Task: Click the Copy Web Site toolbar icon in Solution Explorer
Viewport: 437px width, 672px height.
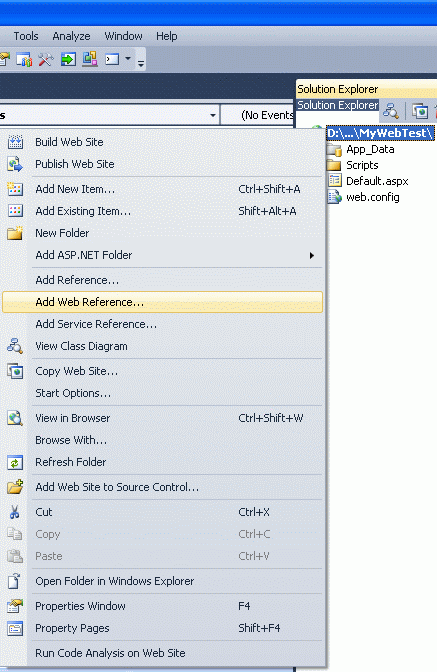Action: [420, 111]
